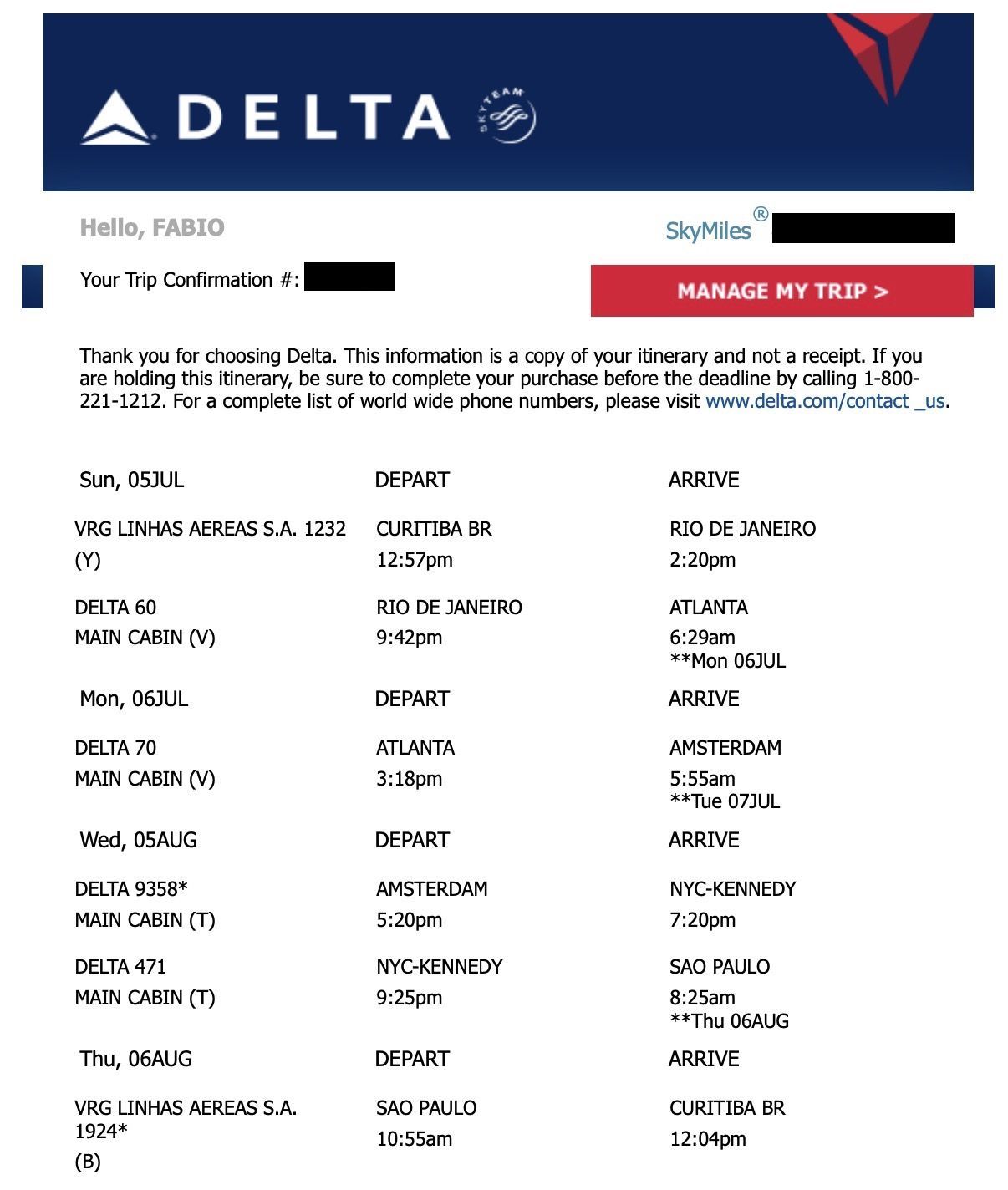Click the white Delta triangle logo
The width and height of the screenshot is (1008, 1190).
(x=116, y=118)
